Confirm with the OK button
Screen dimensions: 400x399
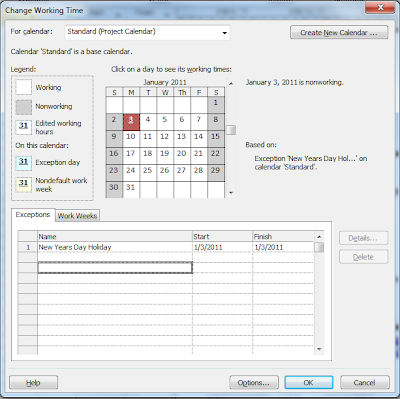(309, 382)
